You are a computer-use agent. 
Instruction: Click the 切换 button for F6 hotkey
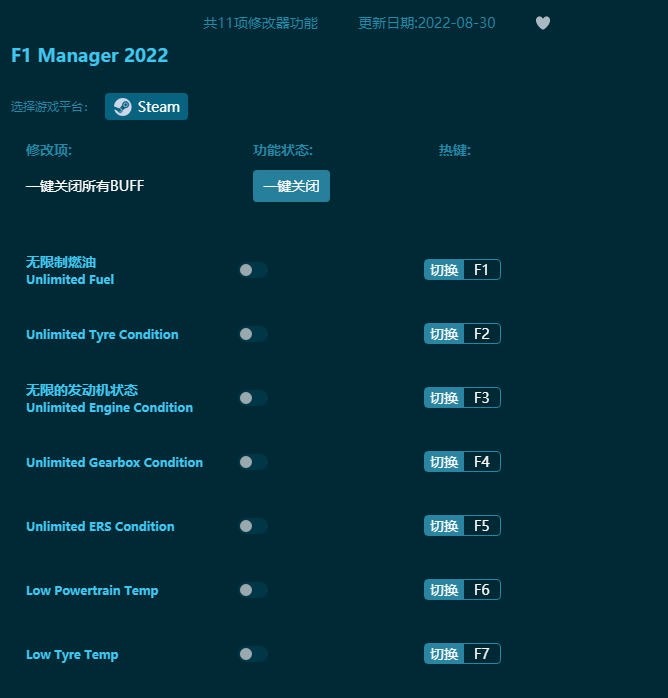click(x=444, y=590)
